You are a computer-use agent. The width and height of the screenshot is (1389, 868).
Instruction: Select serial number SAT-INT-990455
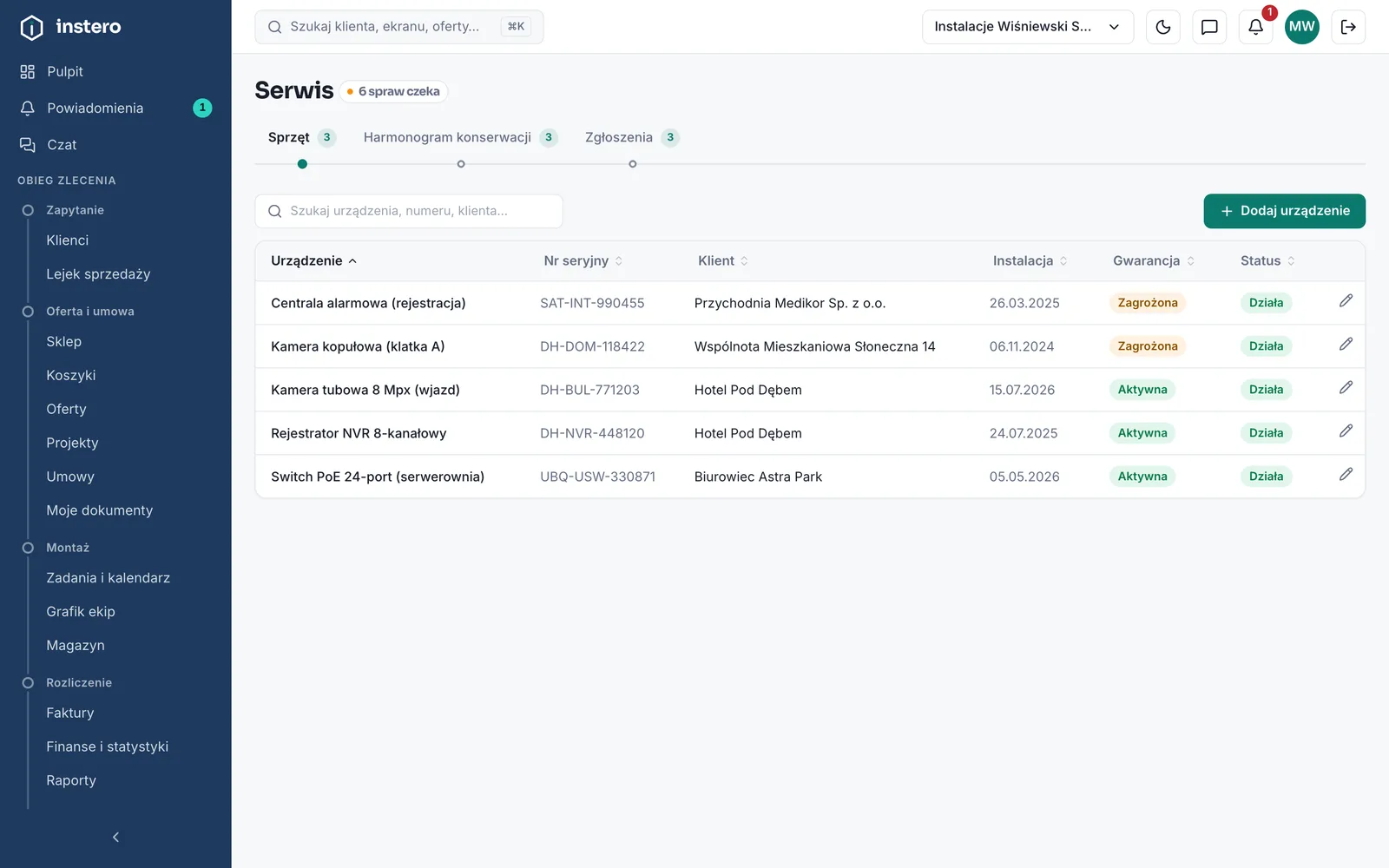click(592, 303)
